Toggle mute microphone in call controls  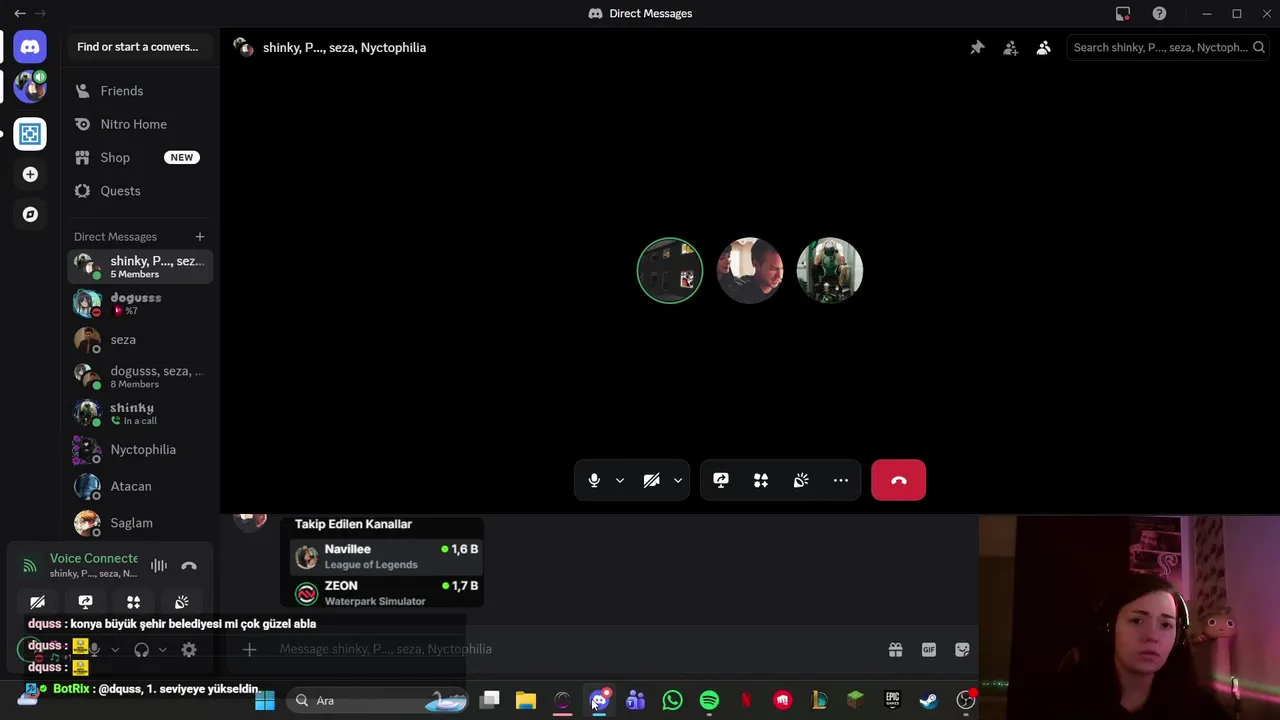(594, 481)
